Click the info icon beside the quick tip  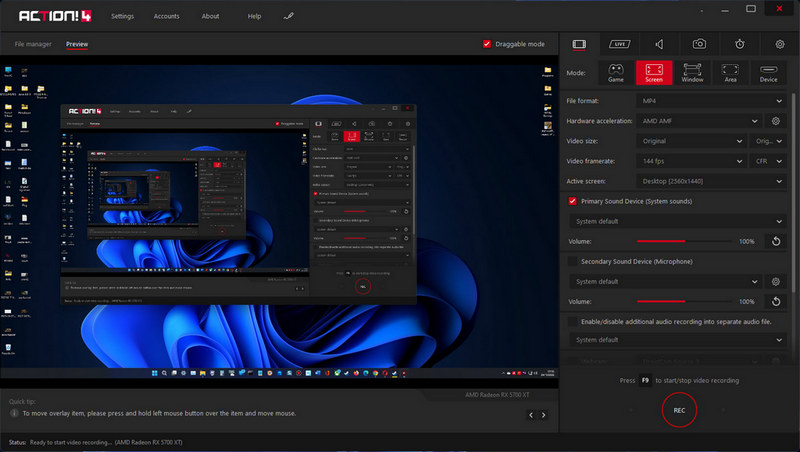tap(14, 413)
